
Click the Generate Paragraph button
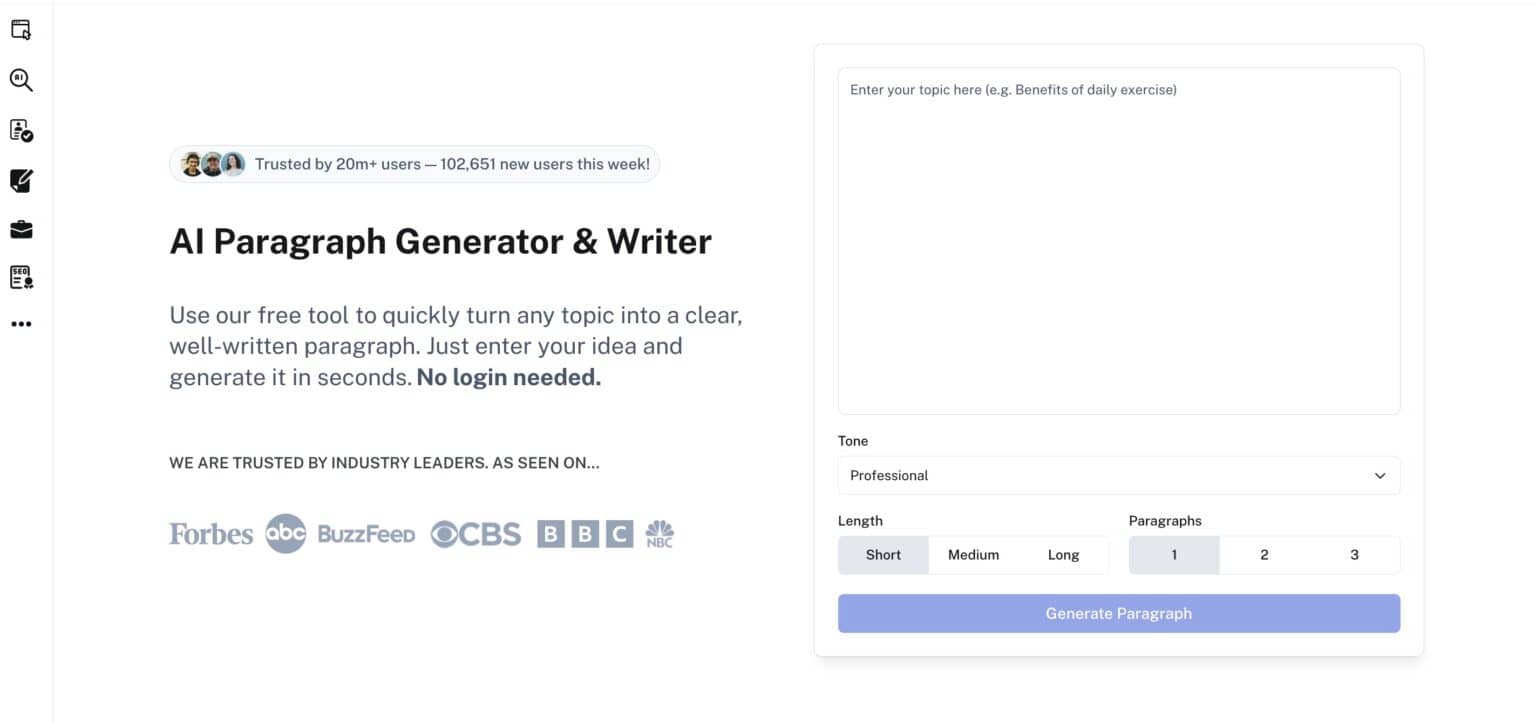(x=1118, y=613)
